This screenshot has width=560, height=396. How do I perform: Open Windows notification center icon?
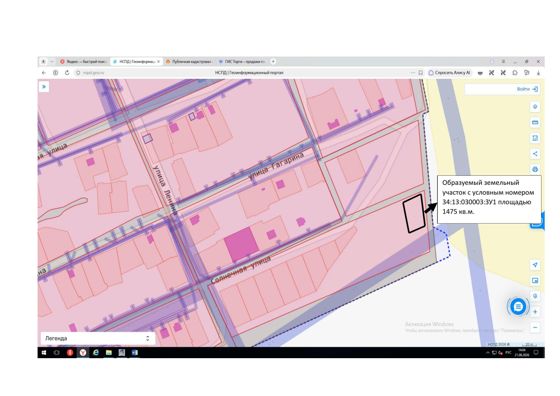tap(536, 352)
